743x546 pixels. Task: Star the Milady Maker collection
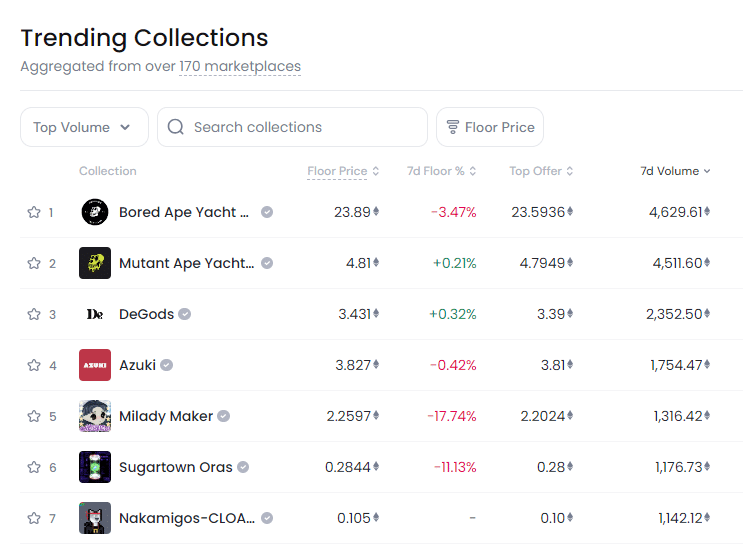click(34, 416)
